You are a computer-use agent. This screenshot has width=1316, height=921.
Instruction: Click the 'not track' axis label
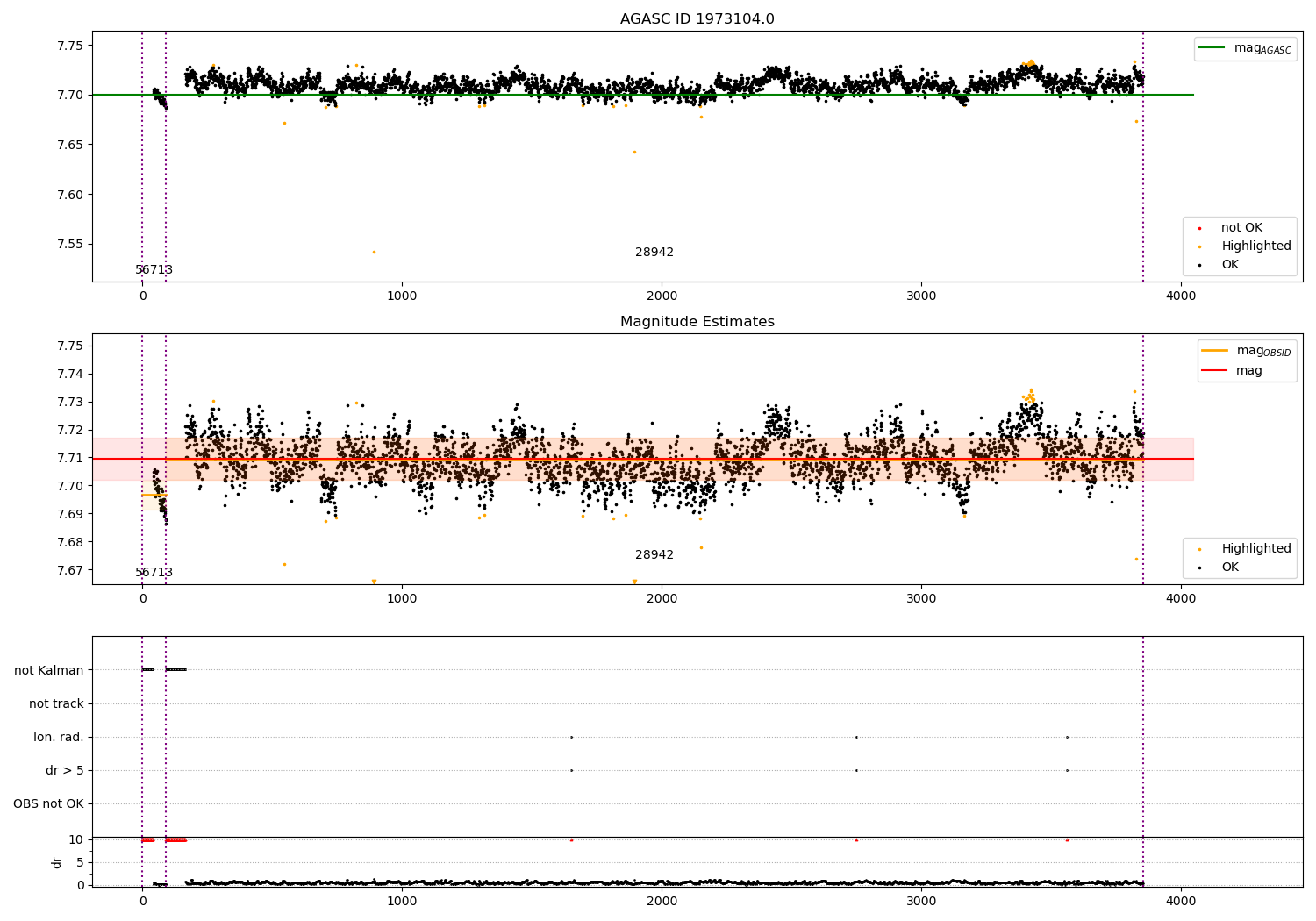[56, 703]
